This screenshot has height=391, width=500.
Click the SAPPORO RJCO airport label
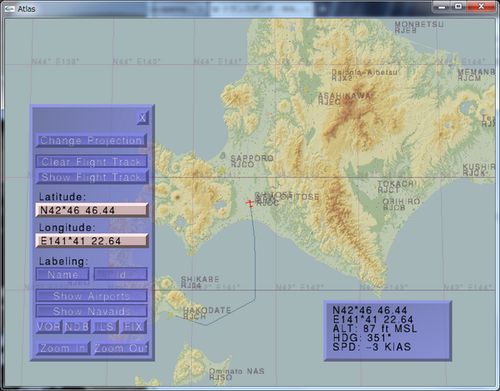coord(252,161)
